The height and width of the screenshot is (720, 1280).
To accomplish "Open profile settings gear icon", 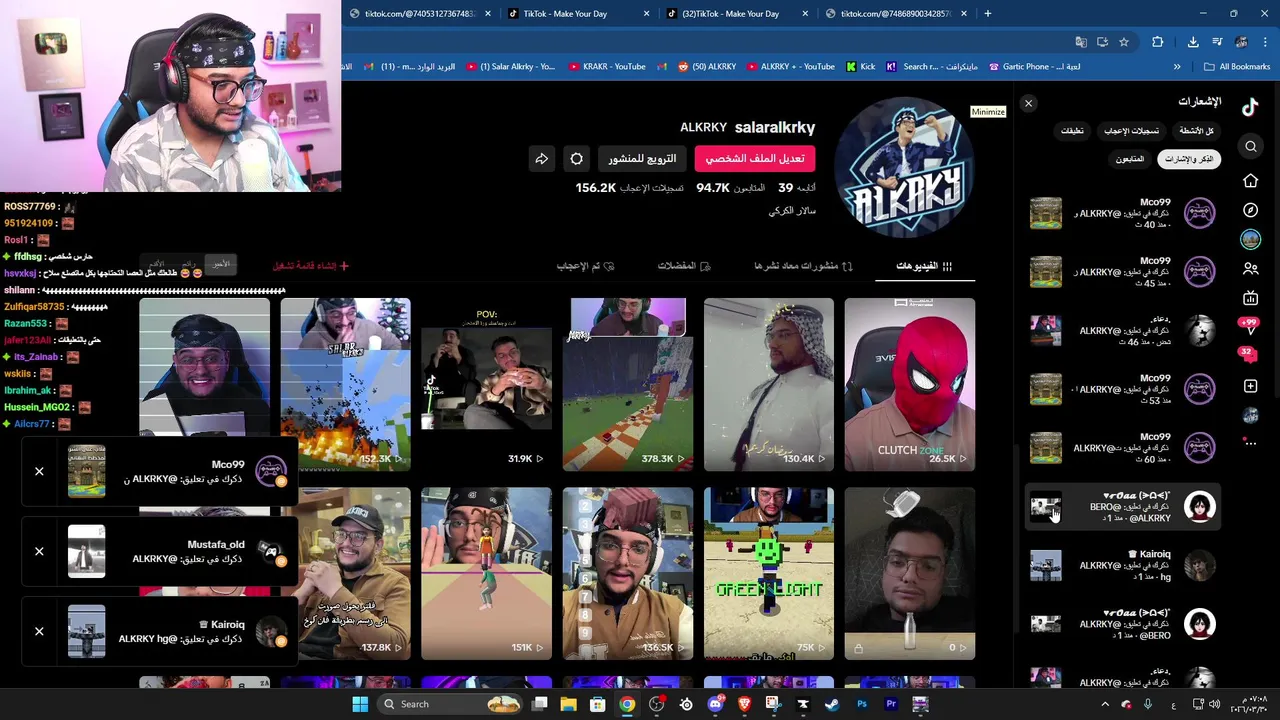I will [577, 159].
